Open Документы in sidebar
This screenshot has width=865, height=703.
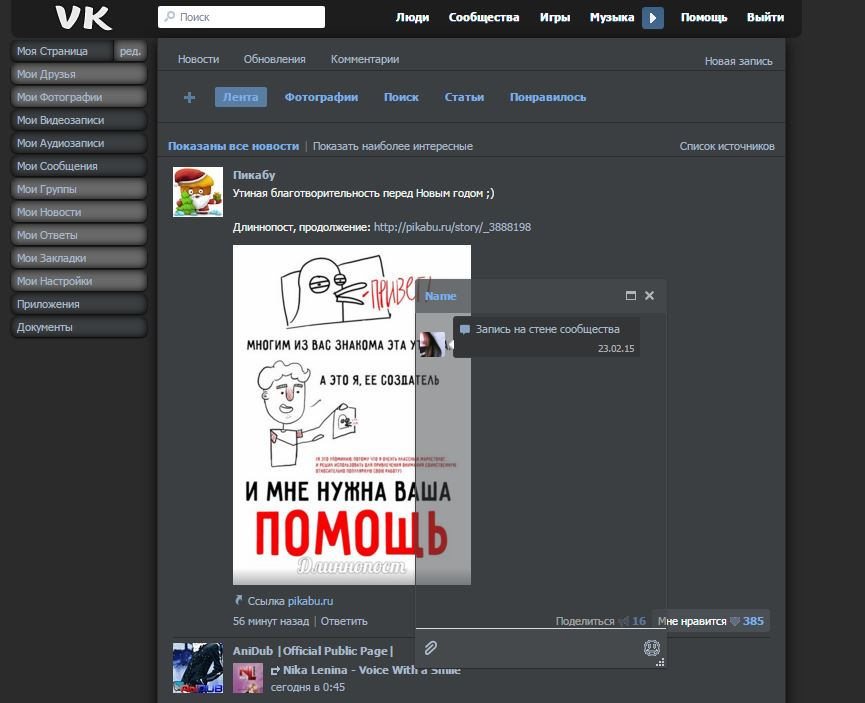tap(79, 327)
